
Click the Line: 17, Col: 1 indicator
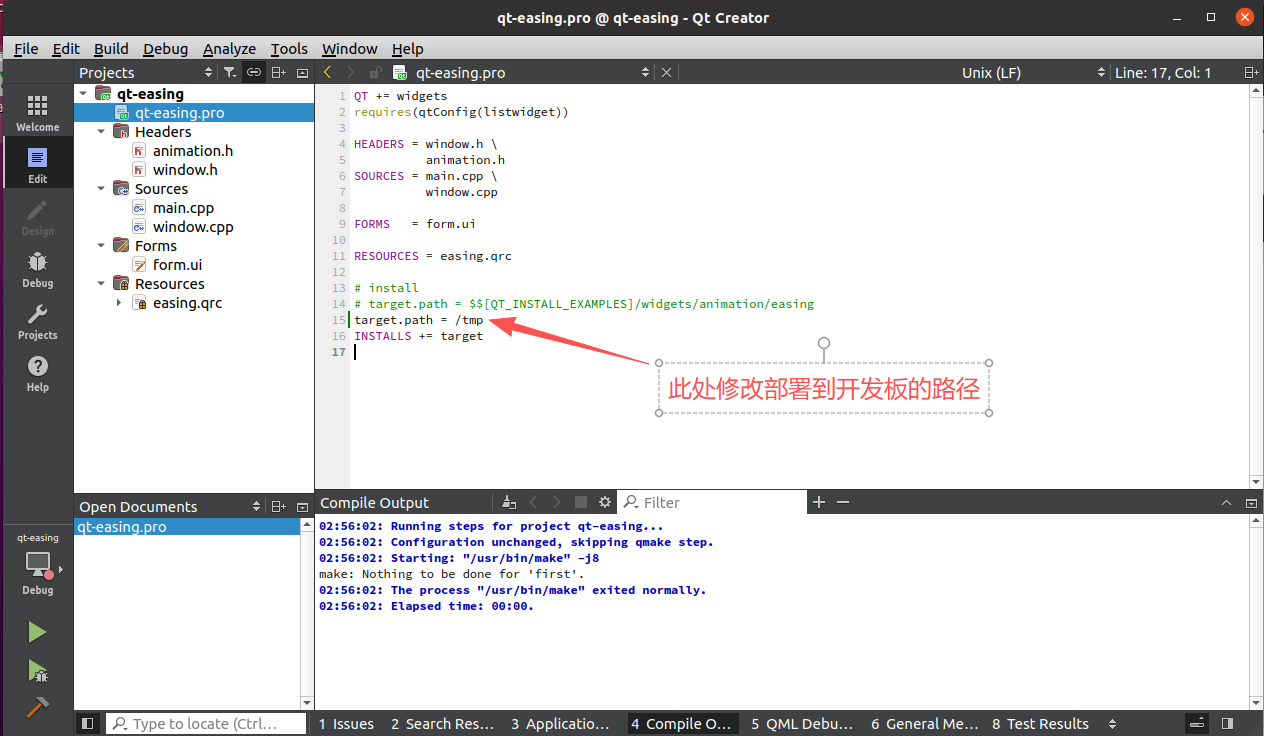[x=1163, y=72]
